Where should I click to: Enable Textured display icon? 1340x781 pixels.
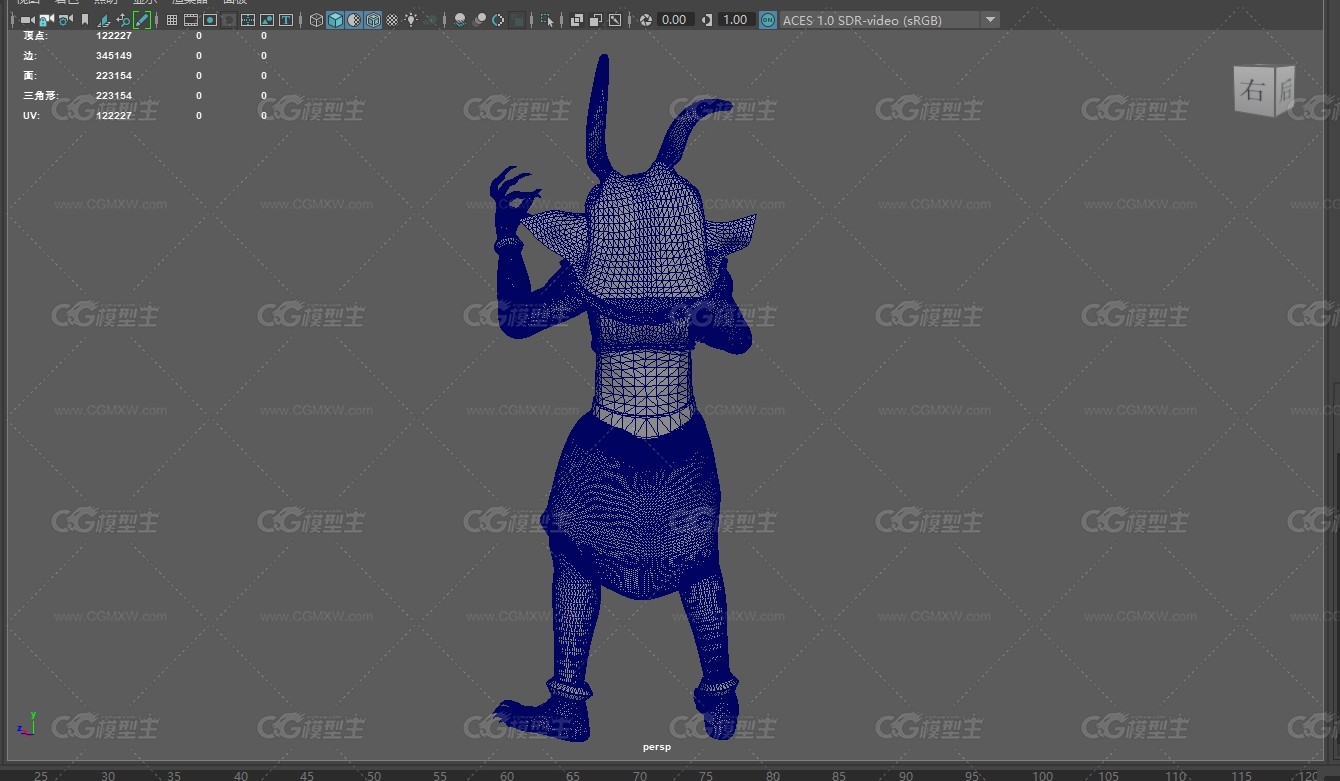pos(392,20)
